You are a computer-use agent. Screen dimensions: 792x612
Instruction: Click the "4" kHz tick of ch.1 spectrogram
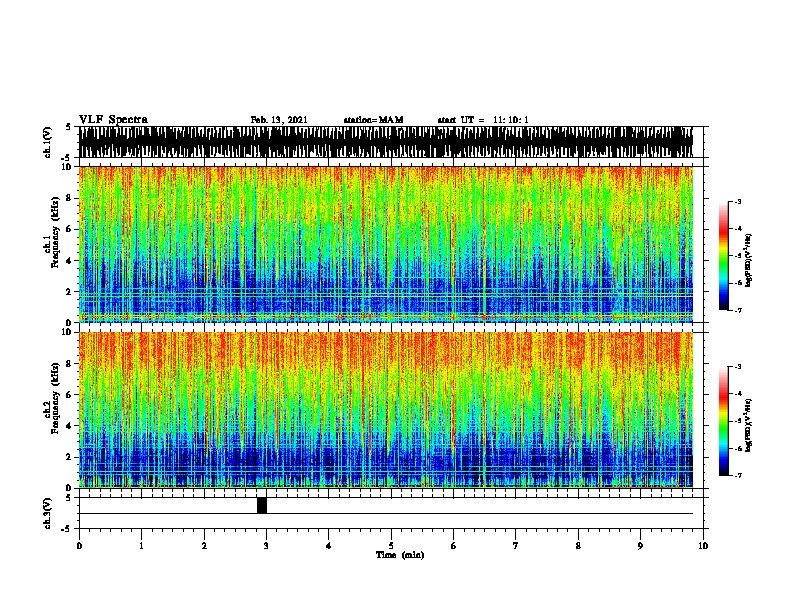point(70,261)
